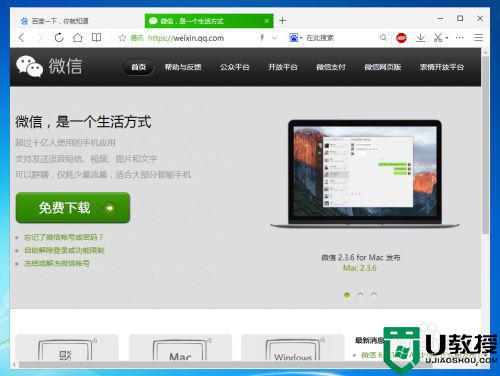Close the green WeChat tab
This screenshot has height=376, width=500.
267,21
